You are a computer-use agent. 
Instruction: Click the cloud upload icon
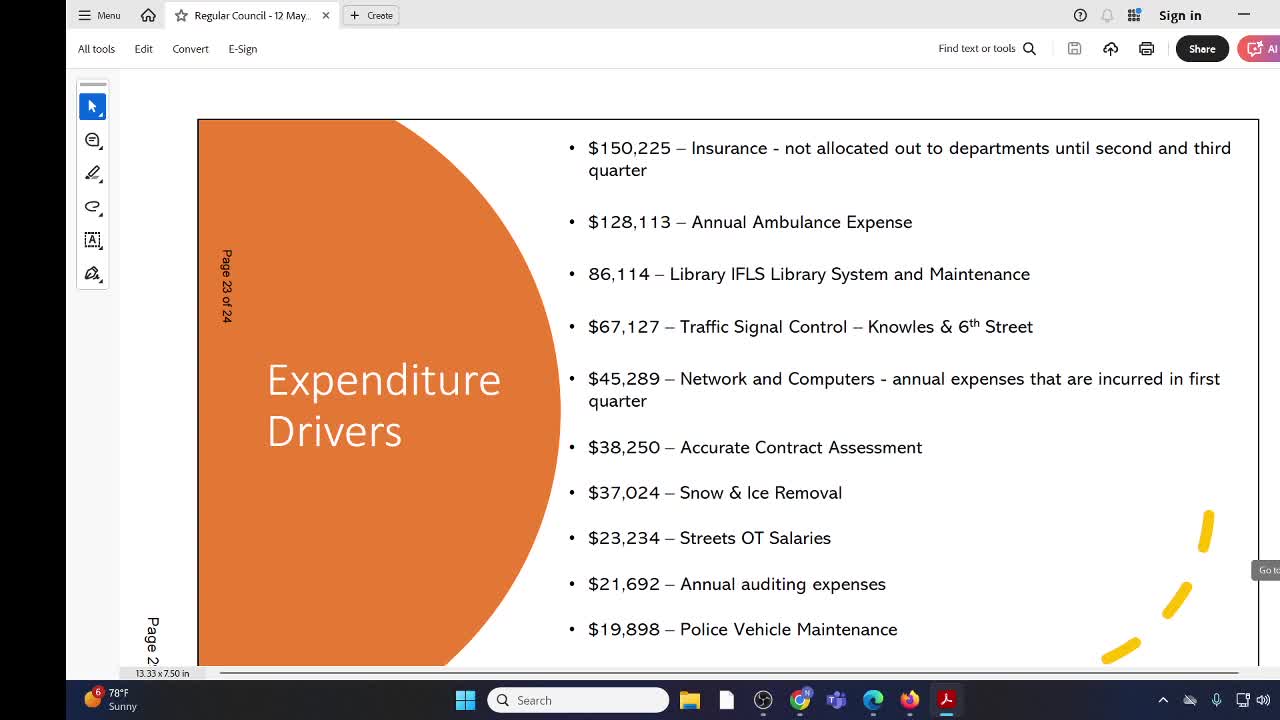pyautogui.click(x=1110, y=48)
